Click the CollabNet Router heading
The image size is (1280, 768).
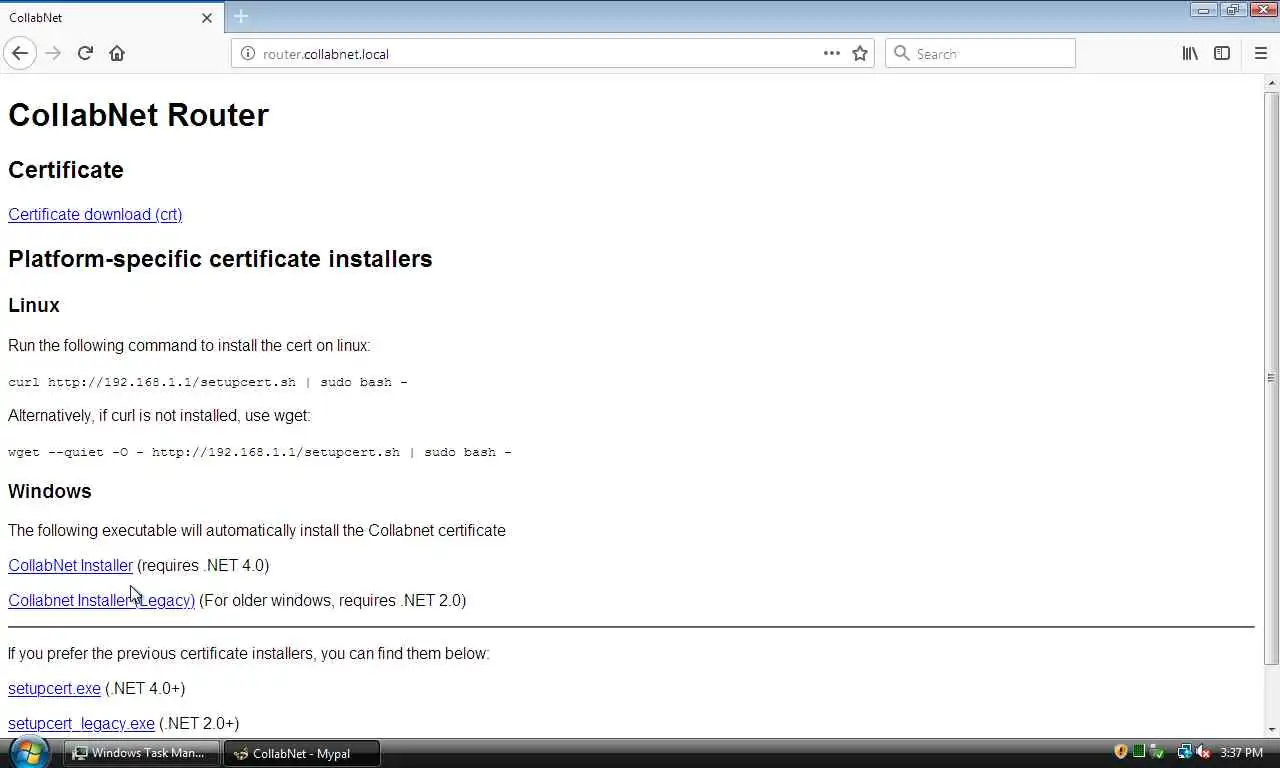click(x=138, y=115)
